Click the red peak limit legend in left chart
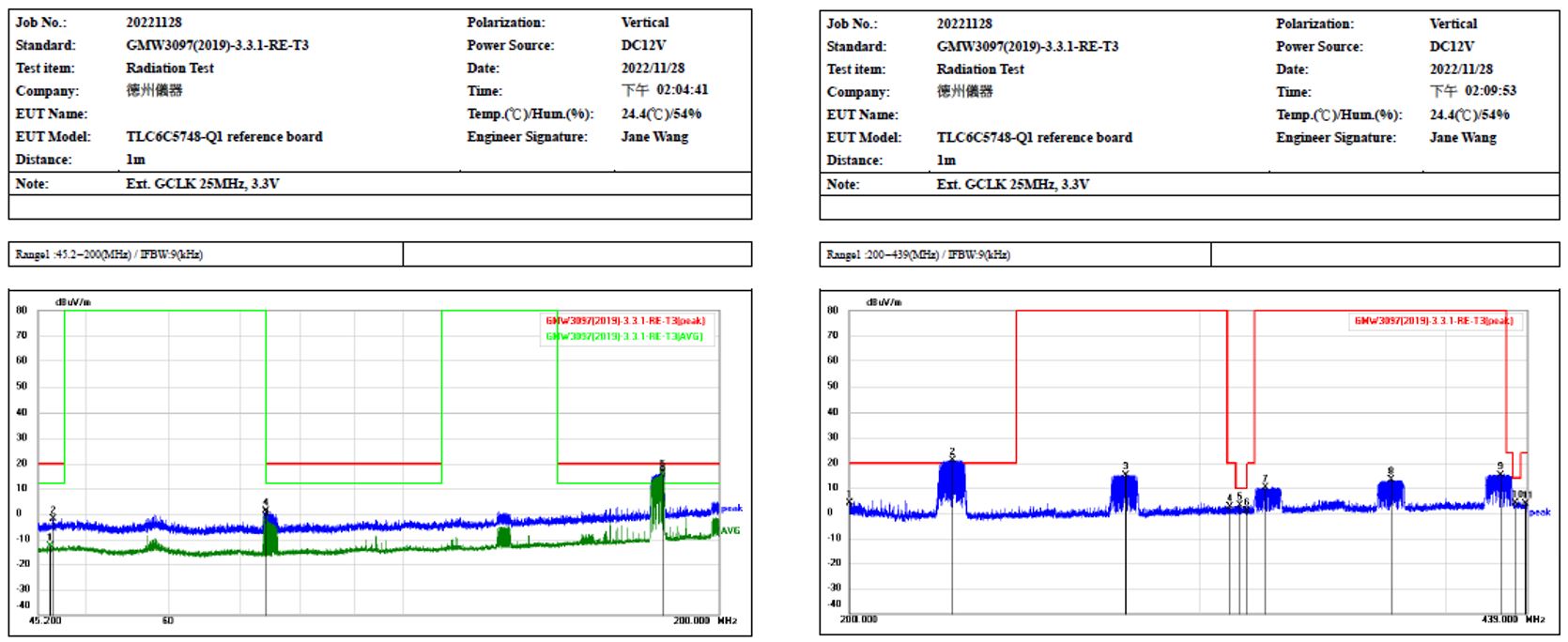 tap(624, 321)
